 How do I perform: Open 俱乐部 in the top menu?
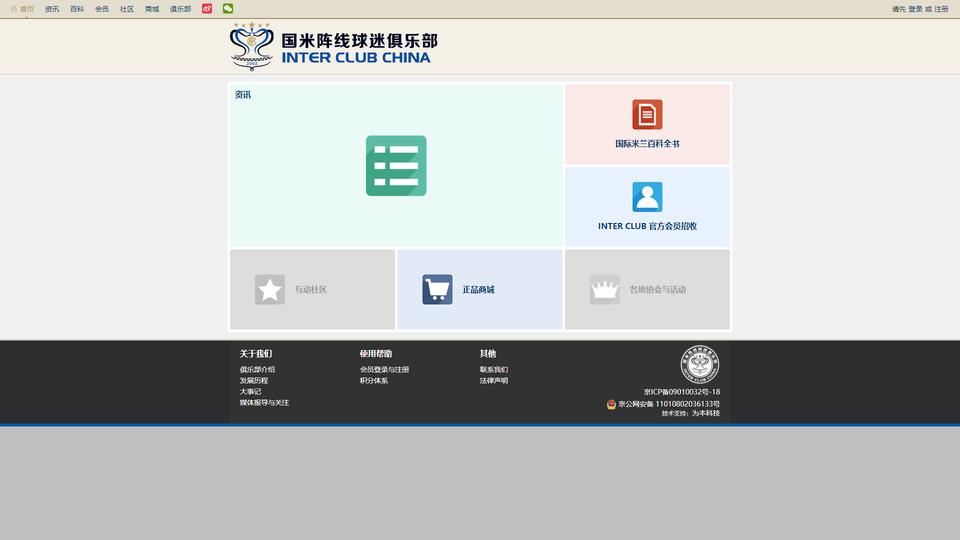point(181,9)
